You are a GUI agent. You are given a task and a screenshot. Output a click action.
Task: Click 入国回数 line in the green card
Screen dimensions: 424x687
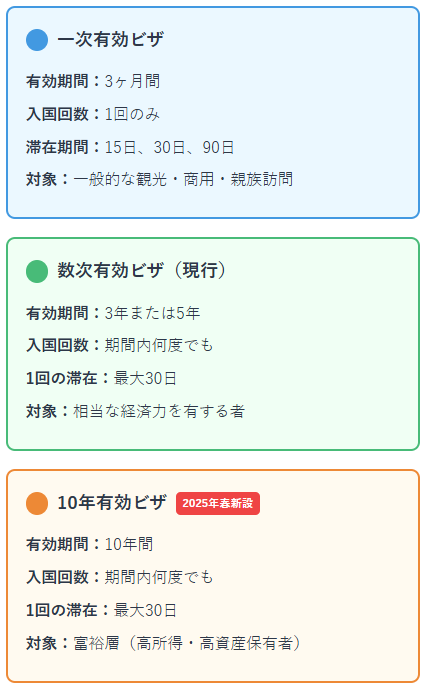(120, 346)
